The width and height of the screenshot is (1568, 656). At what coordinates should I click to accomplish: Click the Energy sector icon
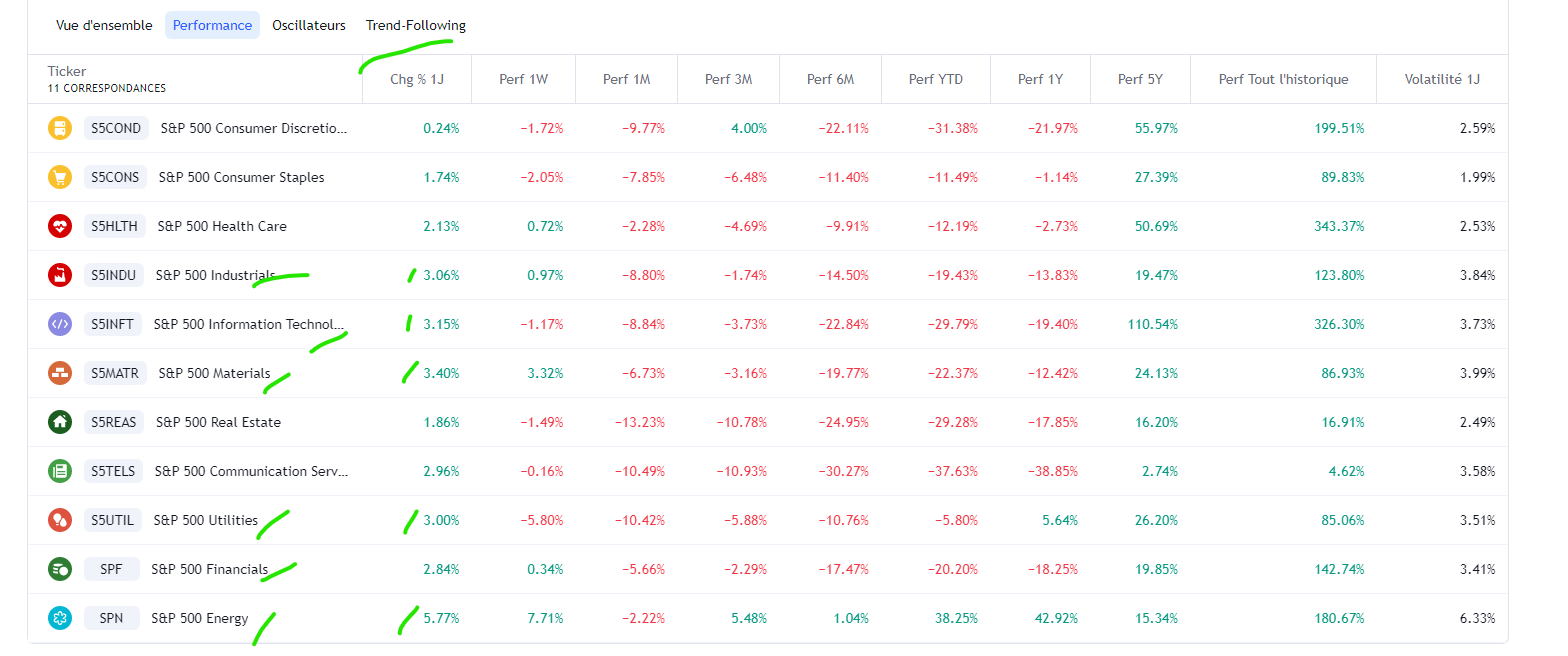[x=60, y=618]
